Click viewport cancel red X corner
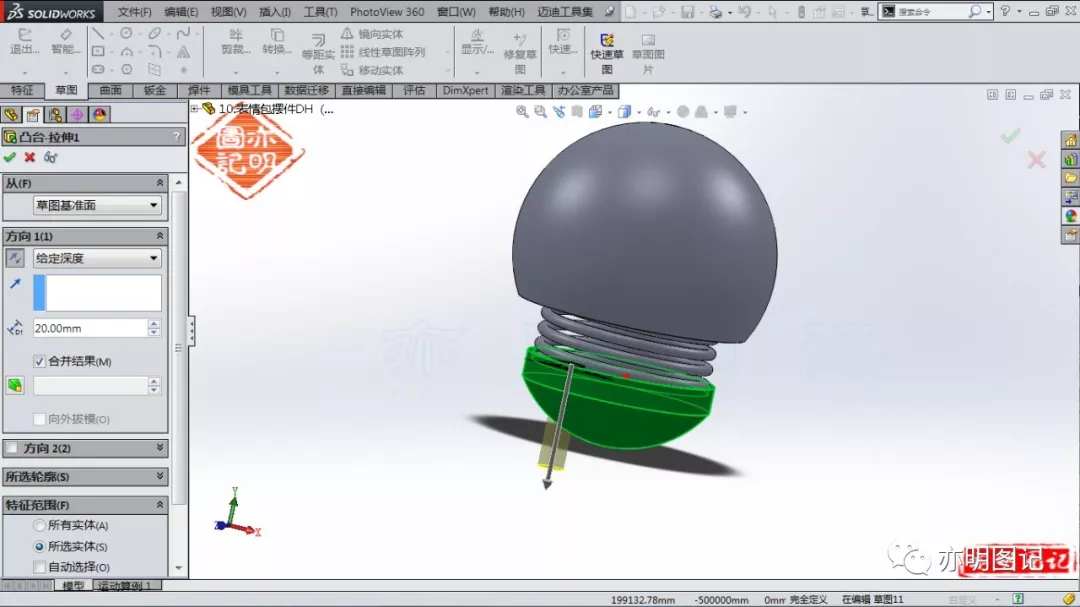This screenshot has height=607, width=1080. tap(1036, 160)
